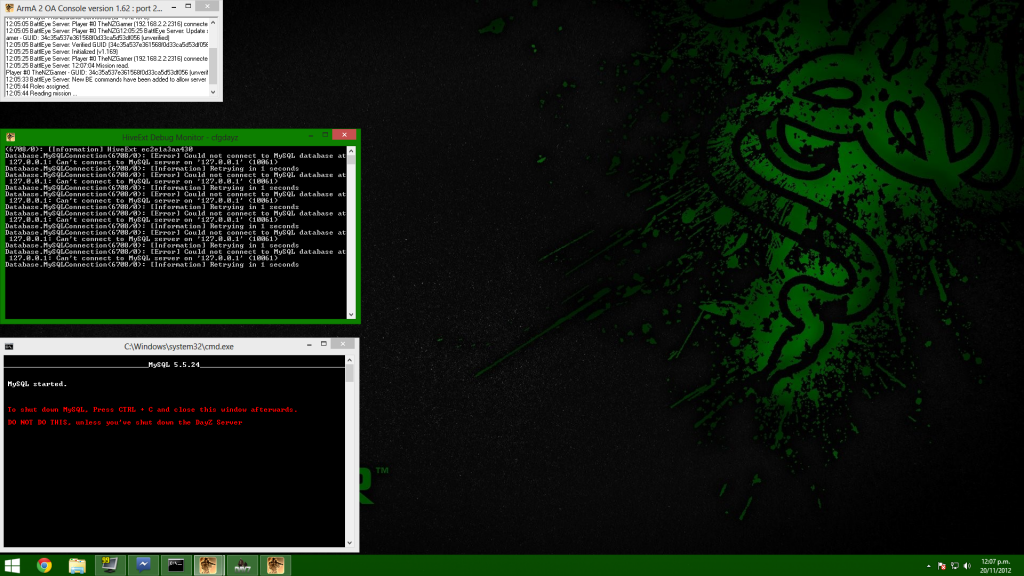The width and height of the screenshot is (1024, 576).
Task: Open the Windows Start button
Action: pyautogui.click(x=12, y=566)
